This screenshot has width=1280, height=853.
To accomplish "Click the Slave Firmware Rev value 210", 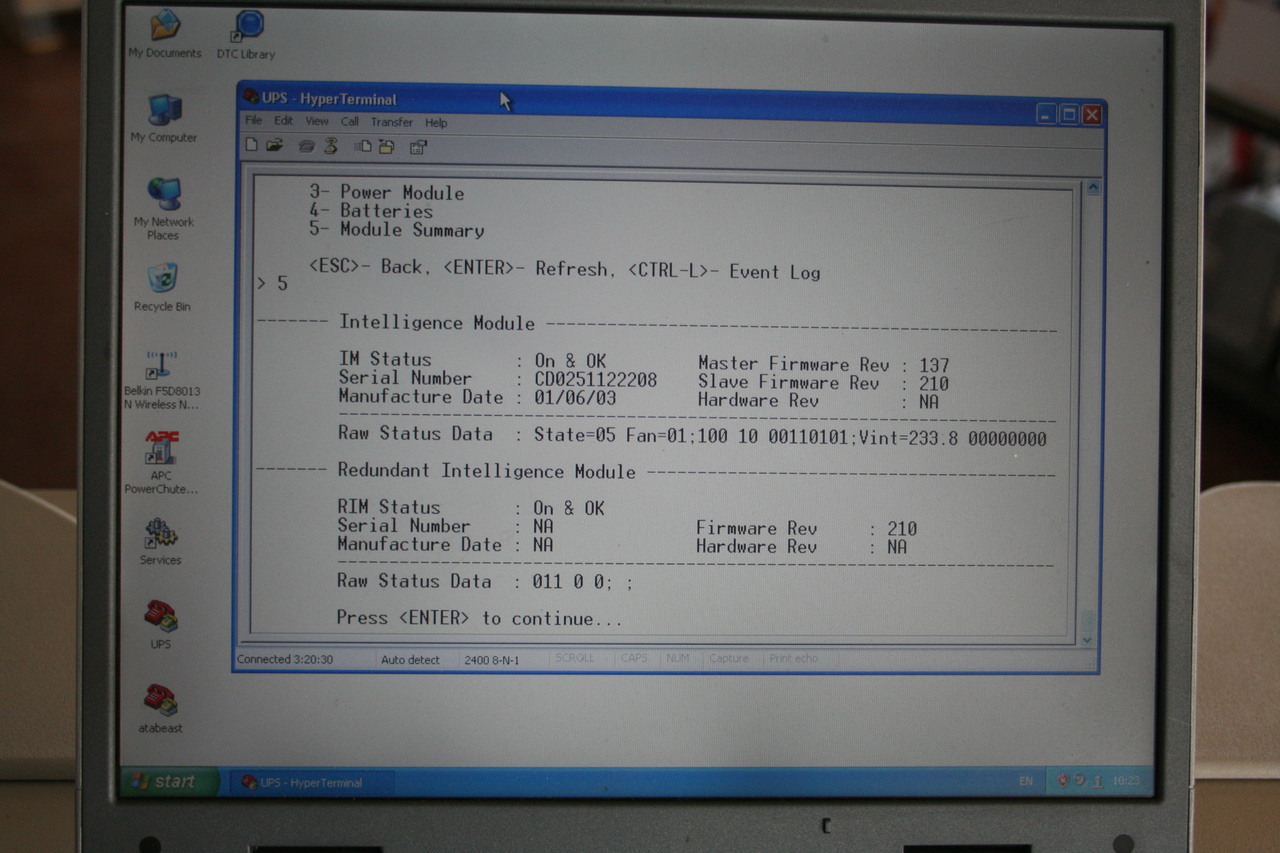I will [x=934, y=384].
